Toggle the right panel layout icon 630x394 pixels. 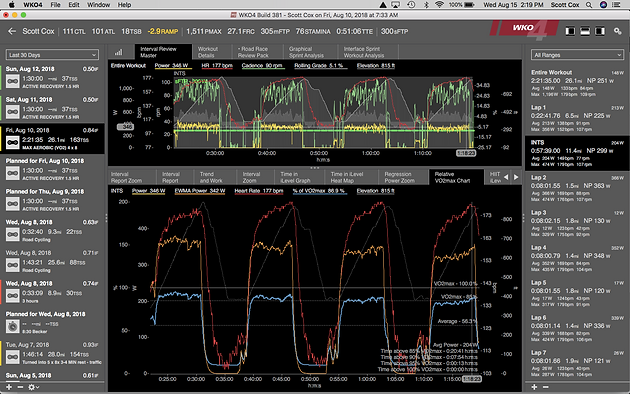click(x=600, y=31)
